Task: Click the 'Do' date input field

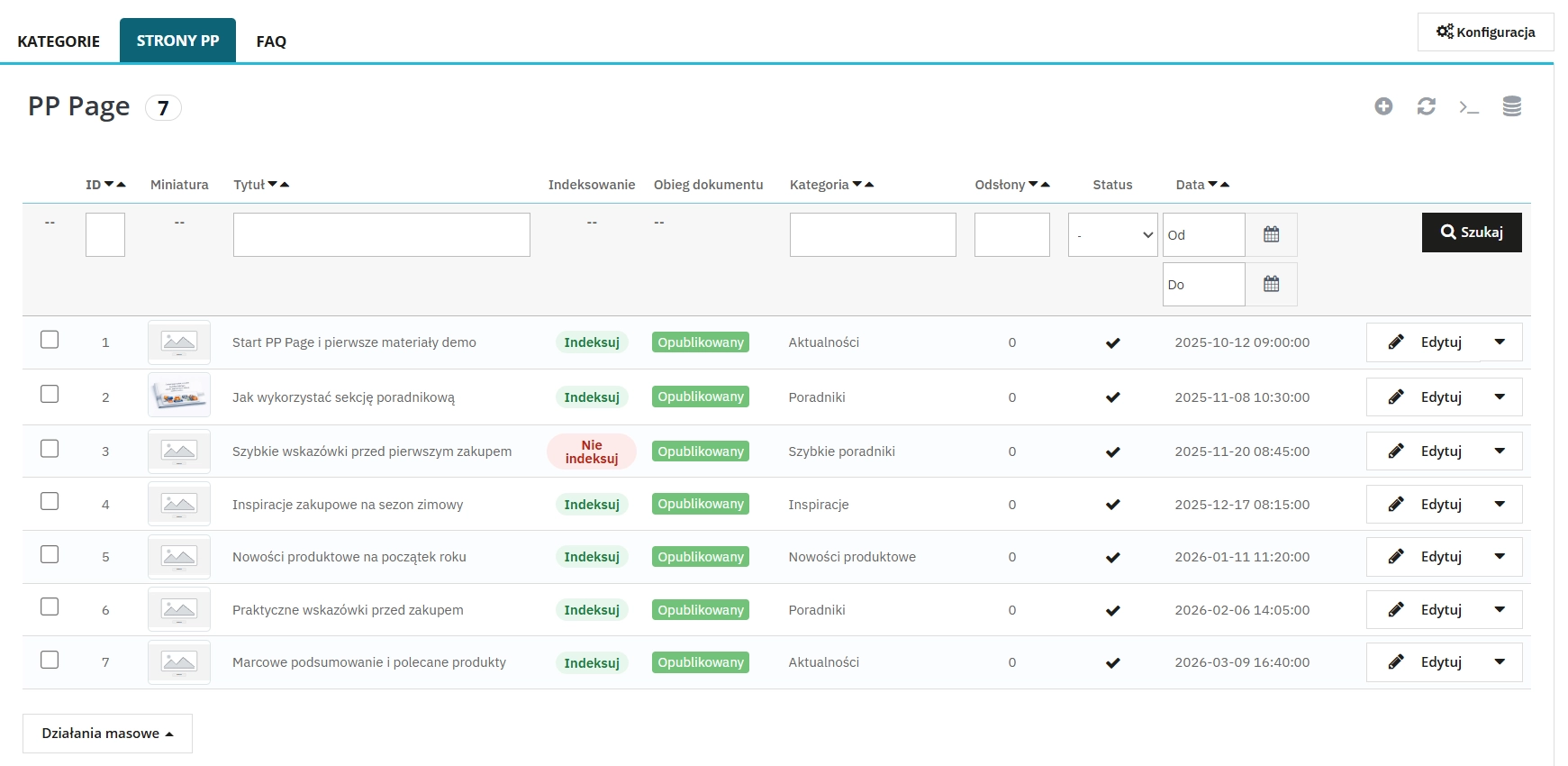Action: tap(1204, 284)
